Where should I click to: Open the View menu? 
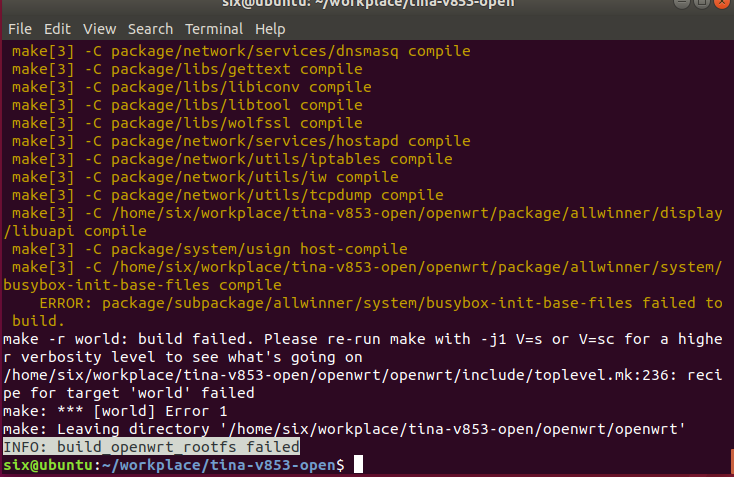[99, 29]
